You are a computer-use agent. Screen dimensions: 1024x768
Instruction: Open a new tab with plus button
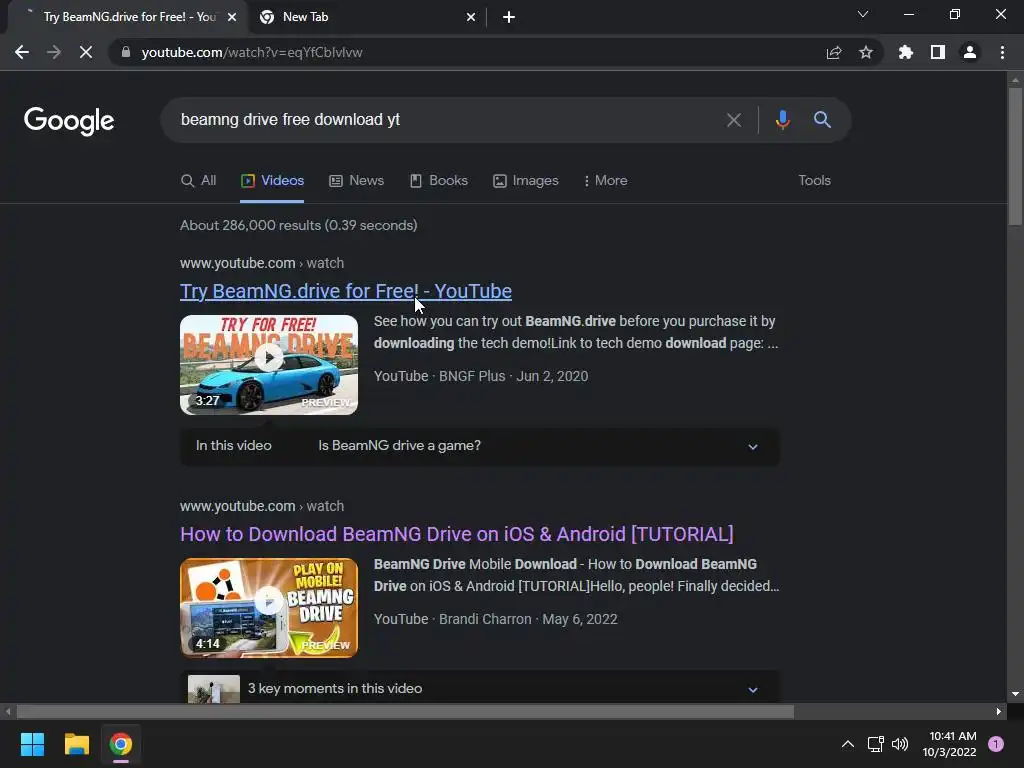point(509,17)
